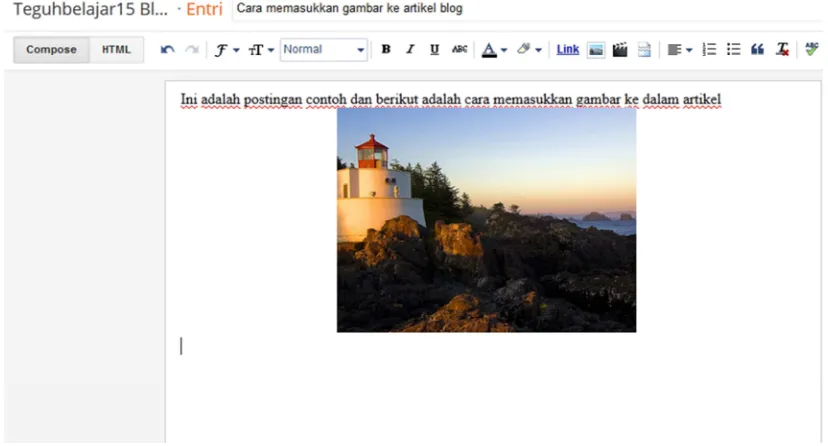Viewport: 828px width, 446px height.
Task: Switch to HTML editing mode
Action: click(116, 50)
